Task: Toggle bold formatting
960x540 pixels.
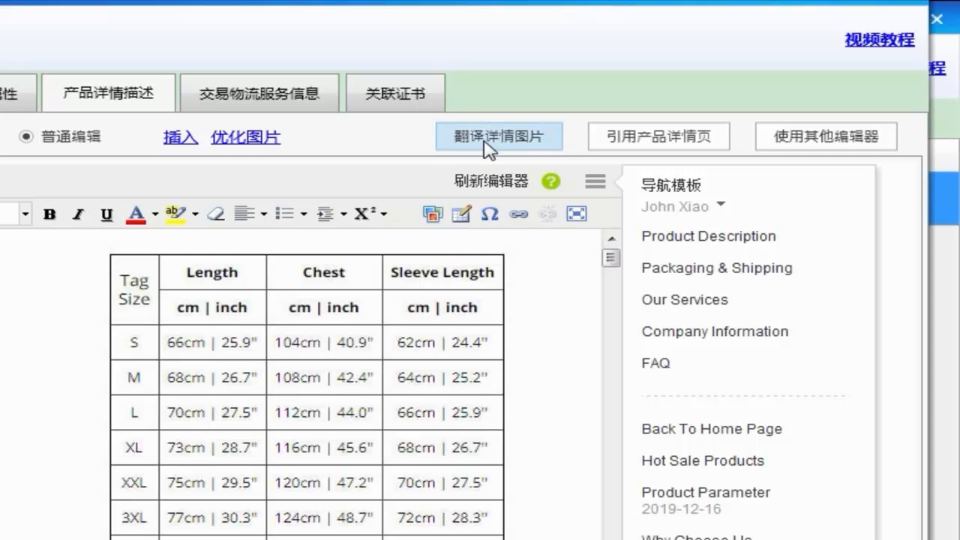Action: pyautogui.click(x=50, y=214)
